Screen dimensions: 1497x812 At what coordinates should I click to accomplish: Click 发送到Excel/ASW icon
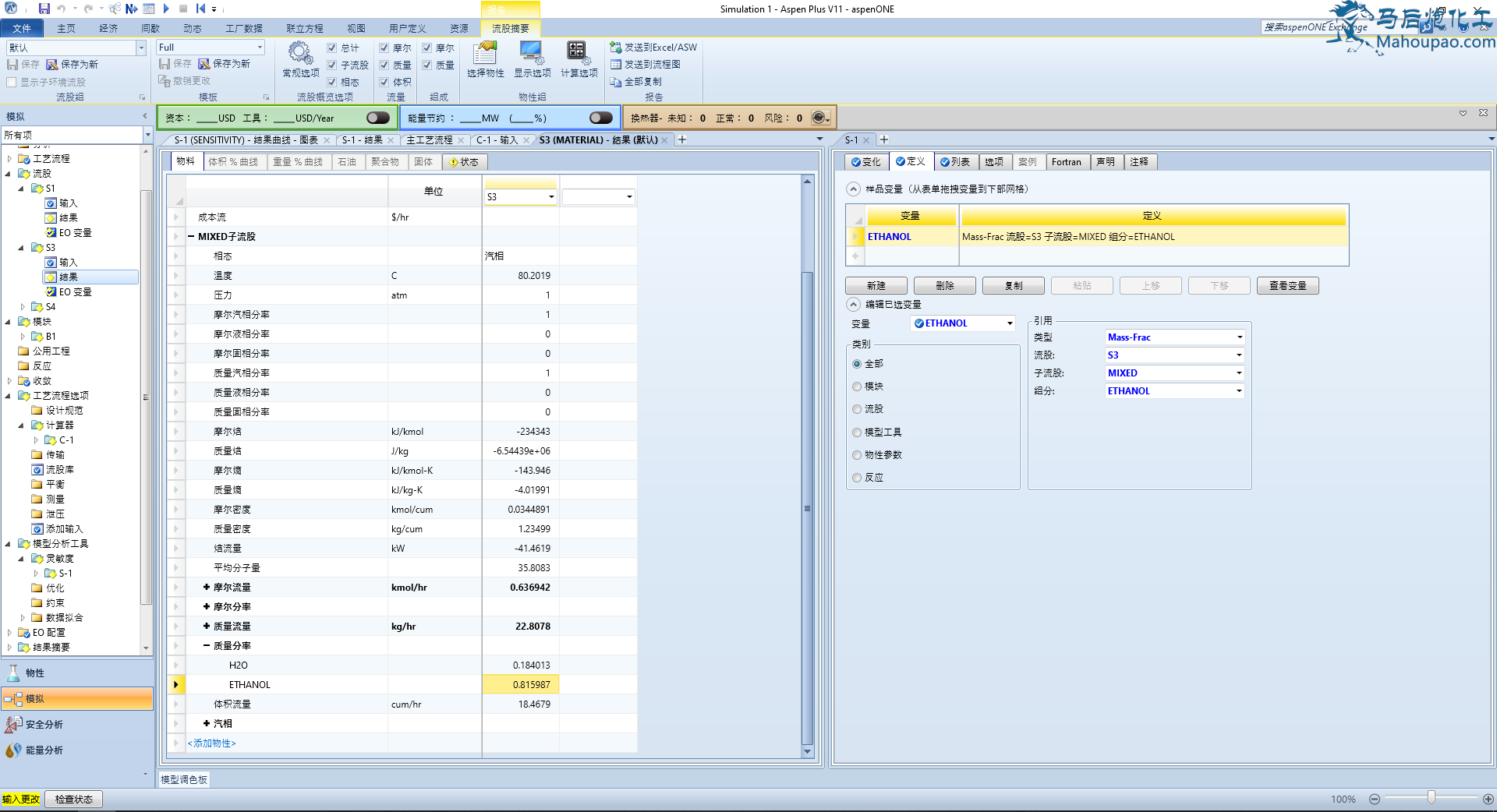(616, 48)
